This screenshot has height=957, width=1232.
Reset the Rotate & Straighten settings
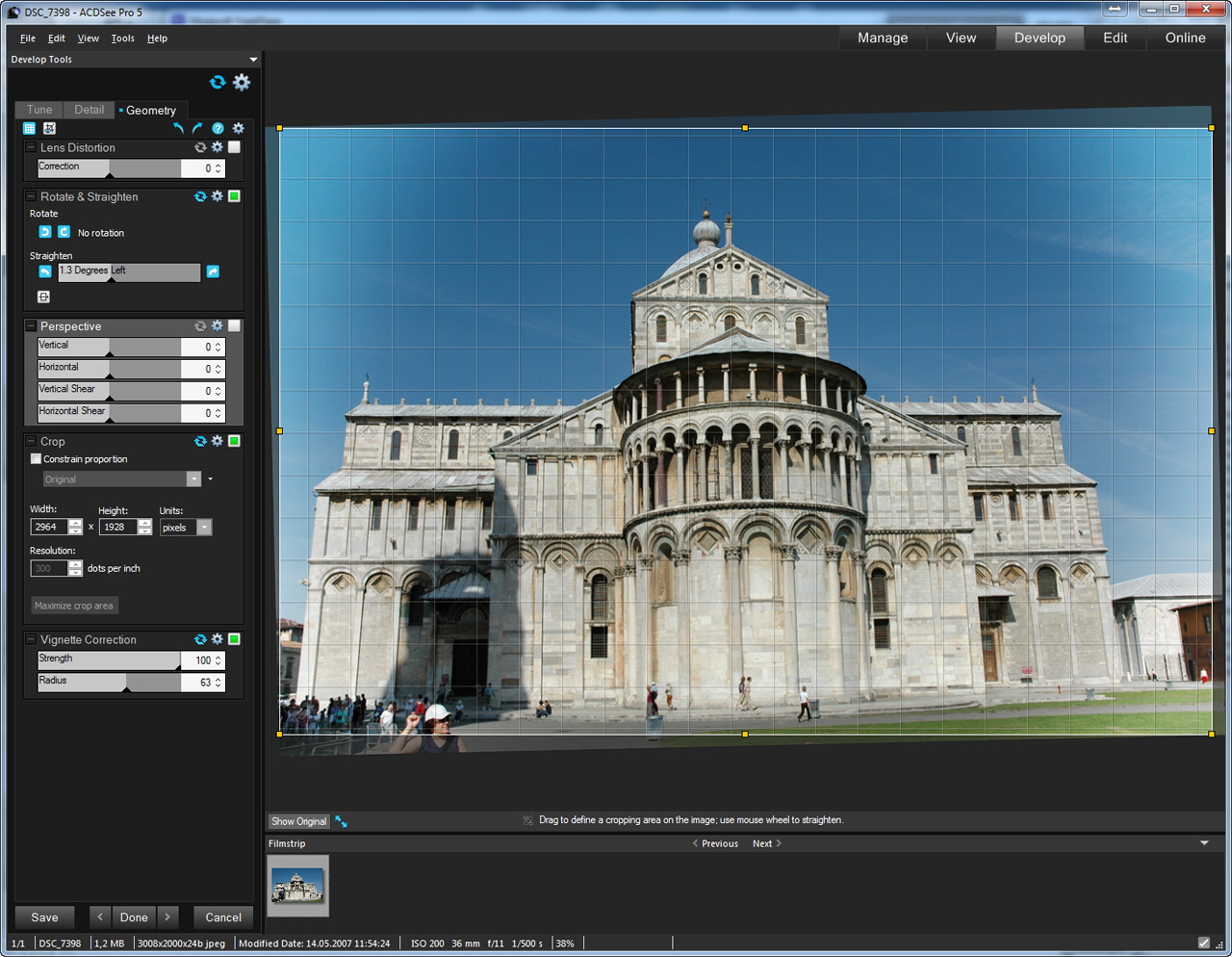click(200, 196)
